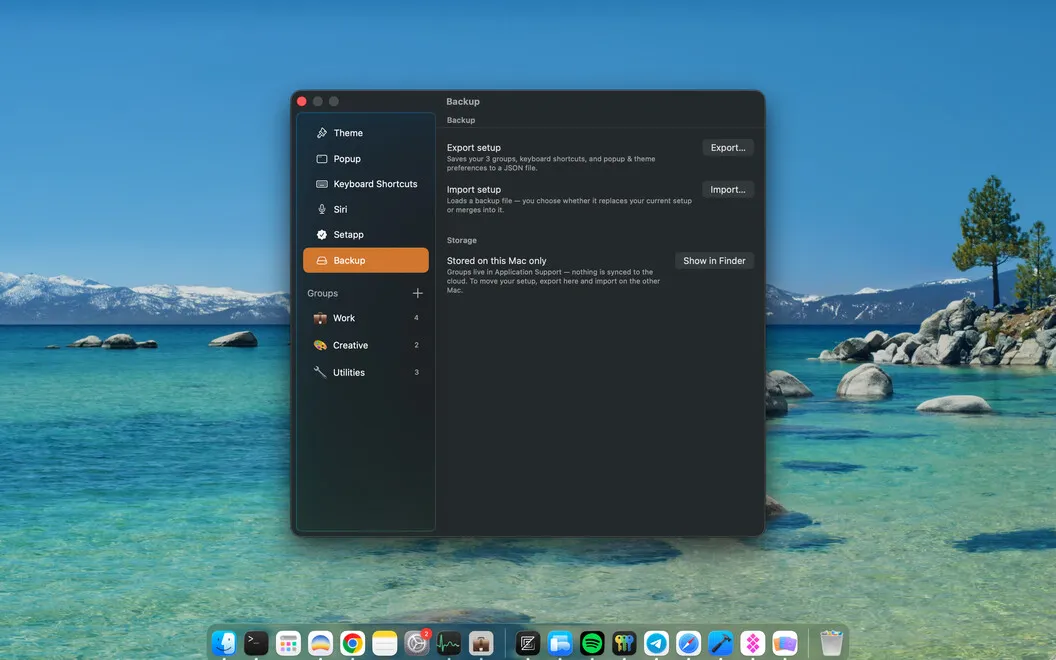Click Show in Finder button
This screenshot has height=660, width=1056.
(x=714, y=261)
